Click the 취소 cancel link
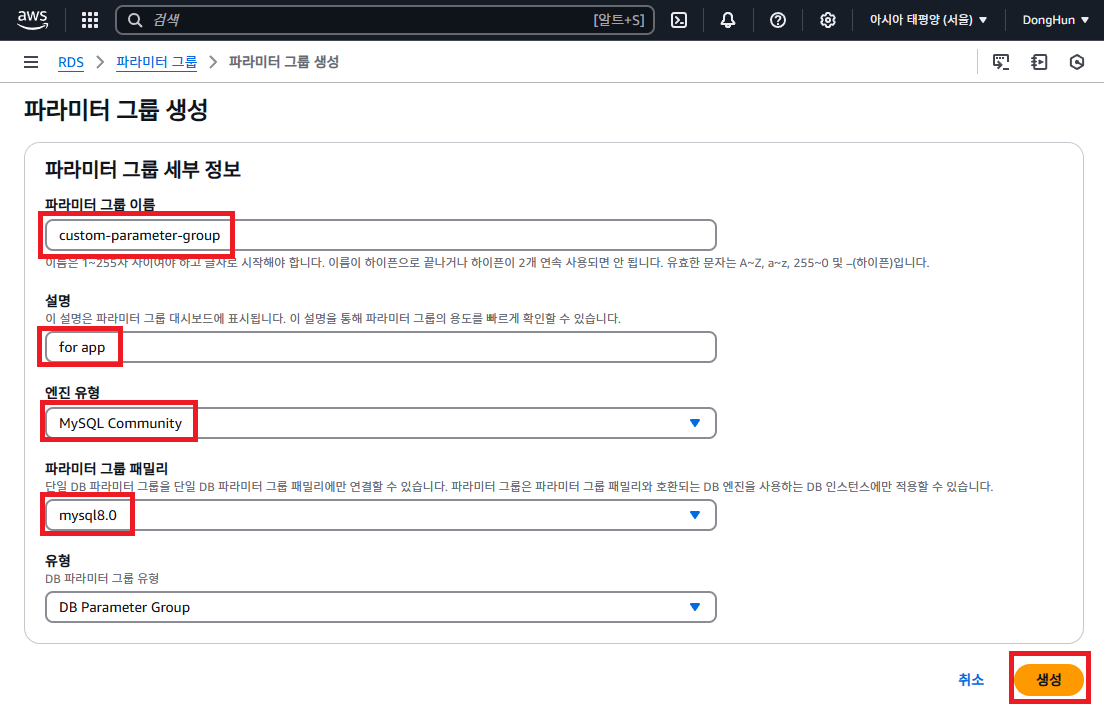 (x=971, y=680)
